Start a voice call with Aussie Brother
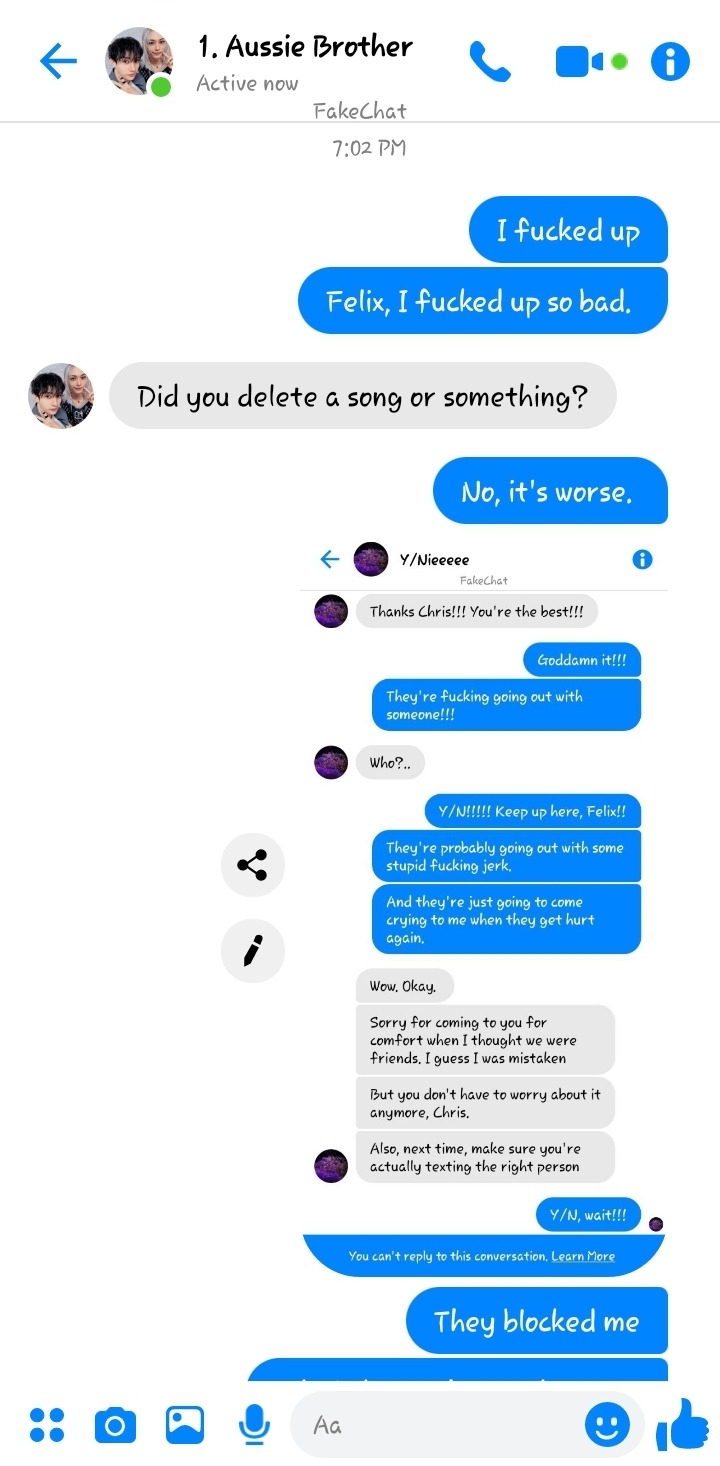 pyautogui.click(x=490, y=62)
